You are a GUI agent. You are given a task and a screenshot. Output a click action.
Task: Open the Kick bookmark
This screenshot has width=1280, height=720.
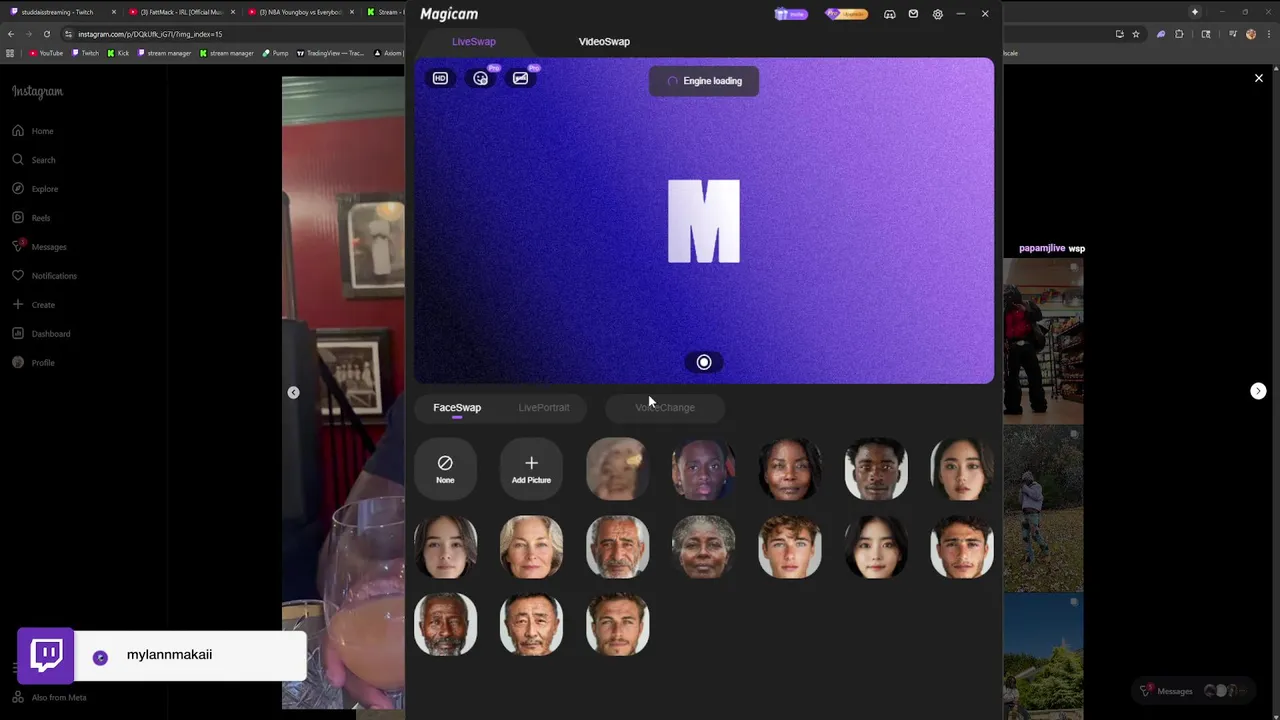(x=119, y=53)
